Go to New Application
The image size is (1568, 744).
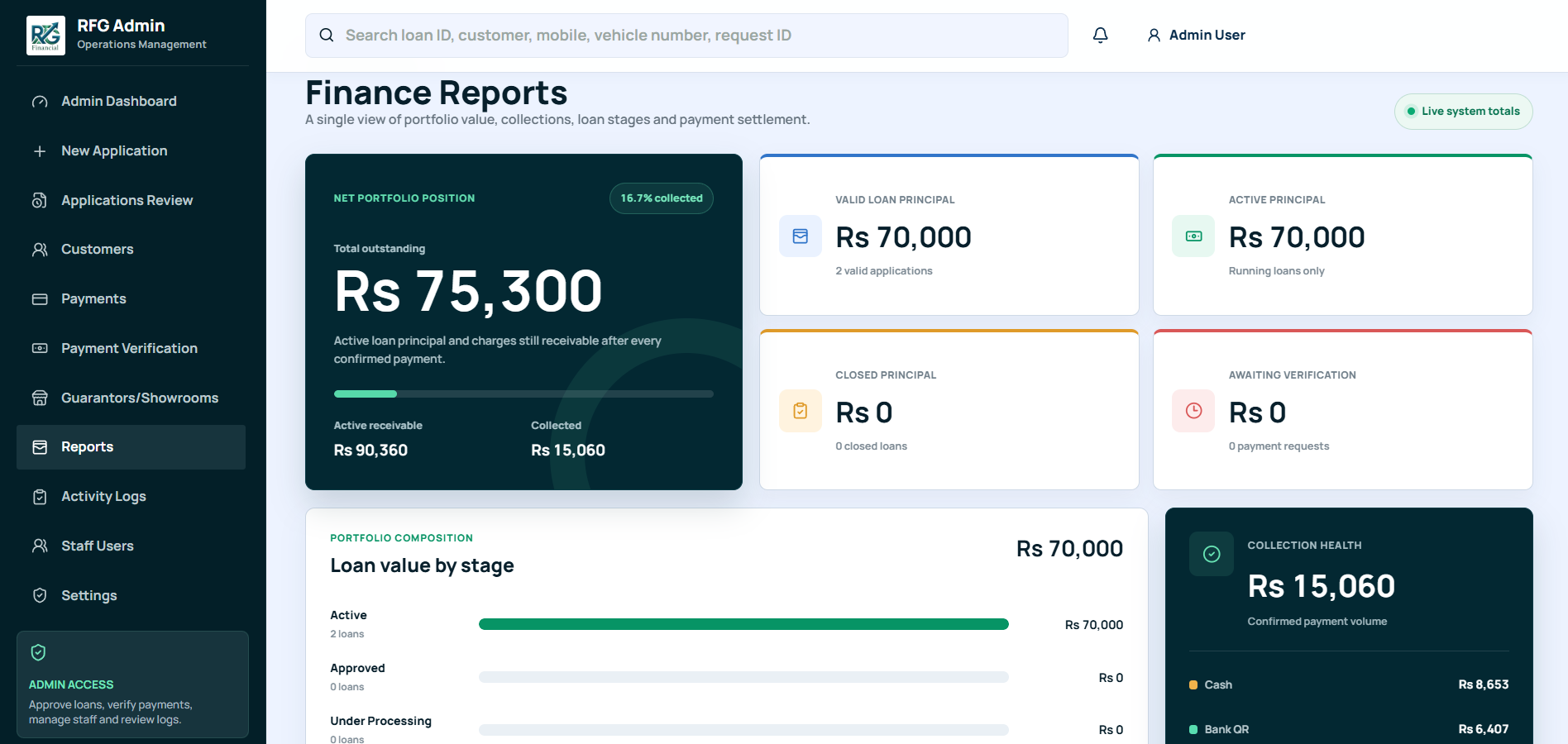tap(131, 151)
